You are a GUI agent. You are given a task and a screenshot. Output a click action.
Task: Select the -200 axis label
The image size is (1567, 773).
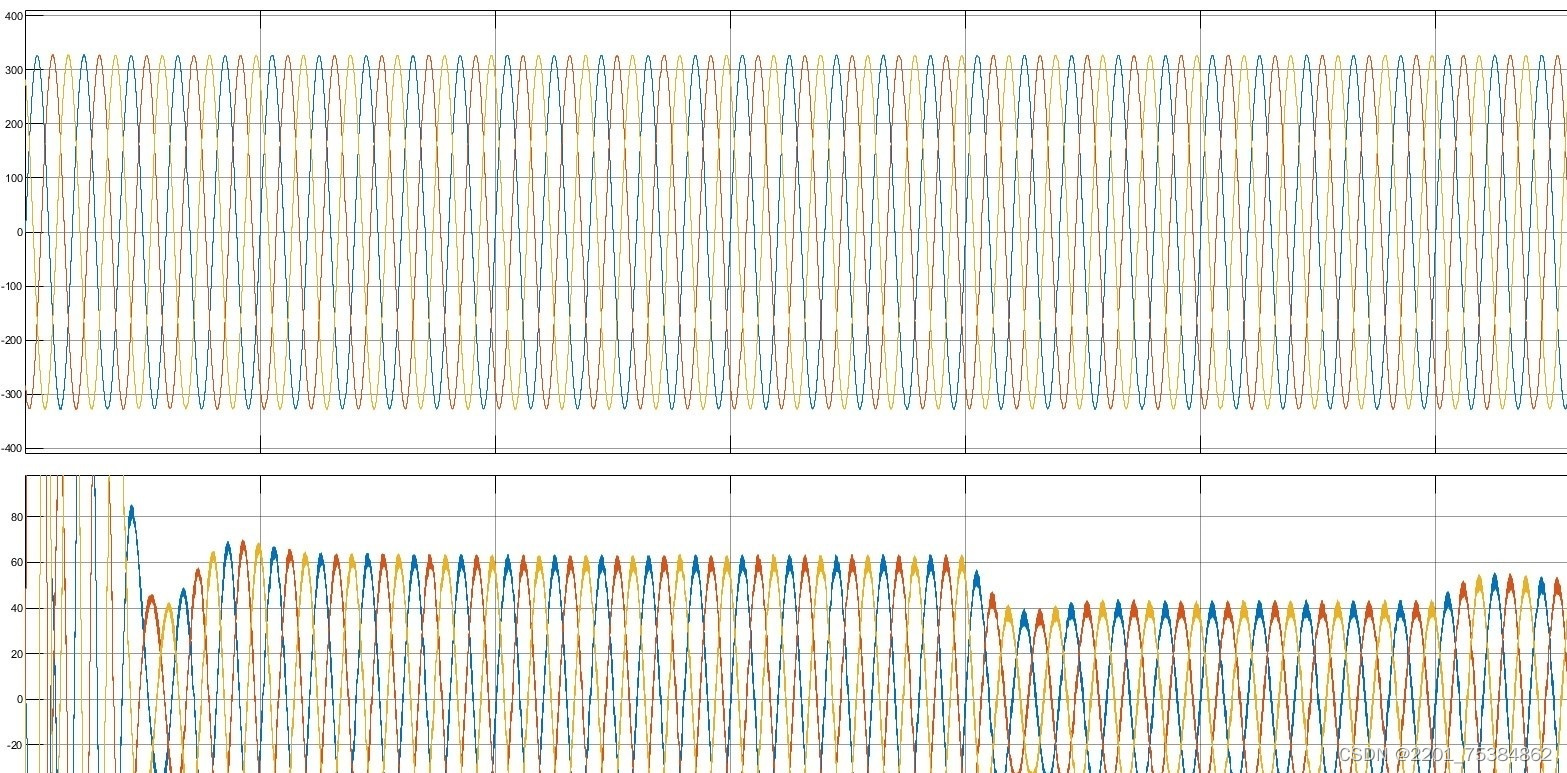click(10, 340)
